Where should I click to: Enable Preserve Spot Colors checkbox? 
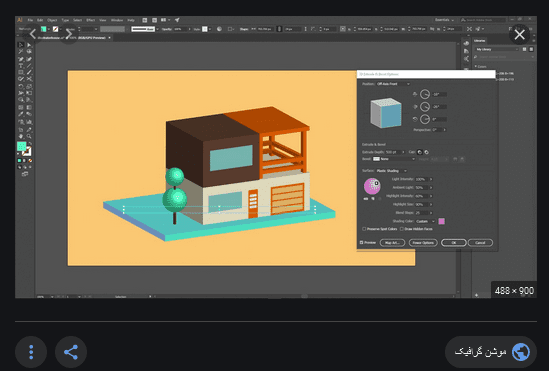click(364, 229)
